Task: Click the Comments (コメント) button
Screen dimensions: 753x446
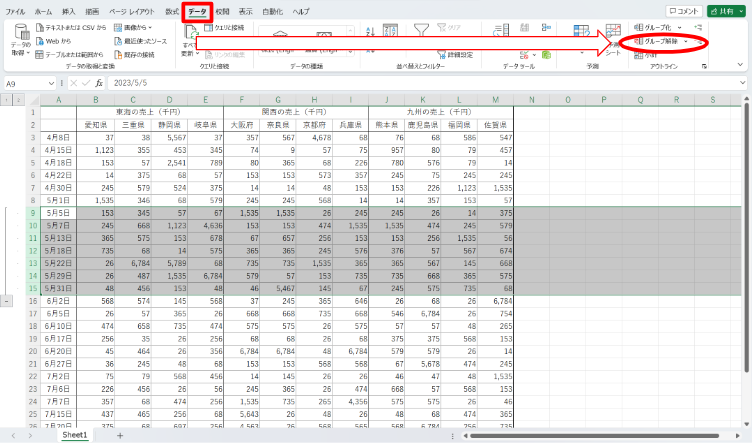Action: tap(681, 10)
